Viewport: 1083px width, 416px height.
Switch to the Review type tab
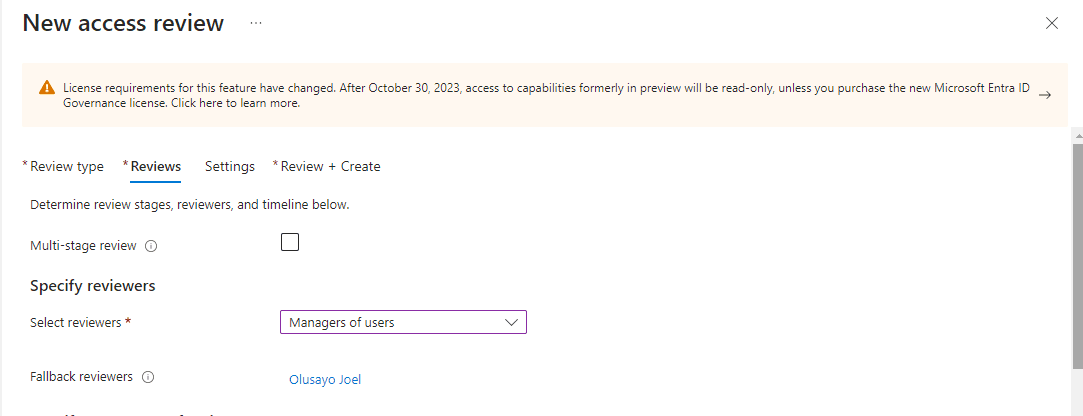pos(66,166)
